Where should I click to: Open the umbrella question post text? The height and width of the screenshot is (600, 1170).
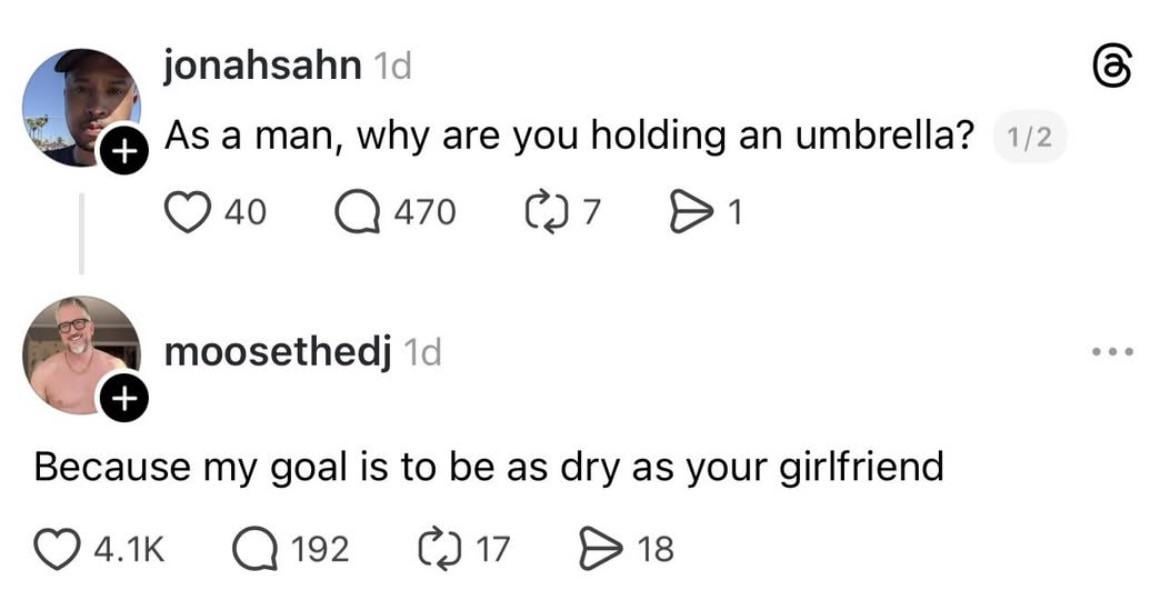pyautogui.click(x=568, y=135)
